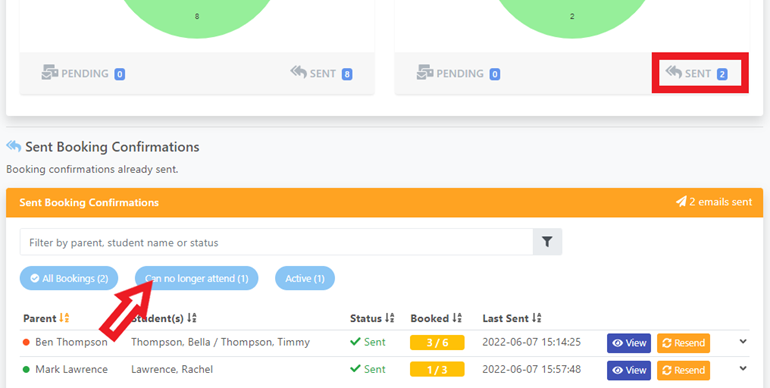Sort by Last Sent column sort icon
This screenshot has height=388, width=770.
tap(536, 318)
